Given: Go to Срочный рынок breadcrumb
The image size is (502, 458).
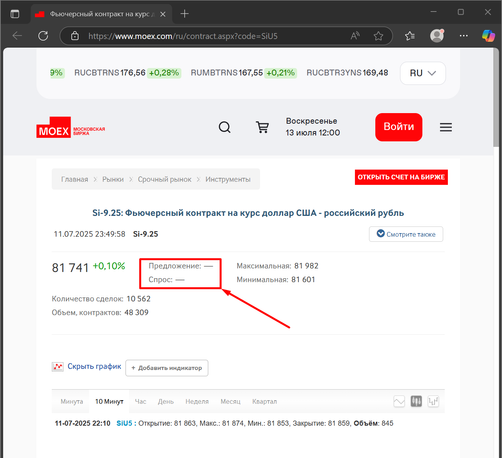Looking at the screenshot, I should [x=165, y=179].
